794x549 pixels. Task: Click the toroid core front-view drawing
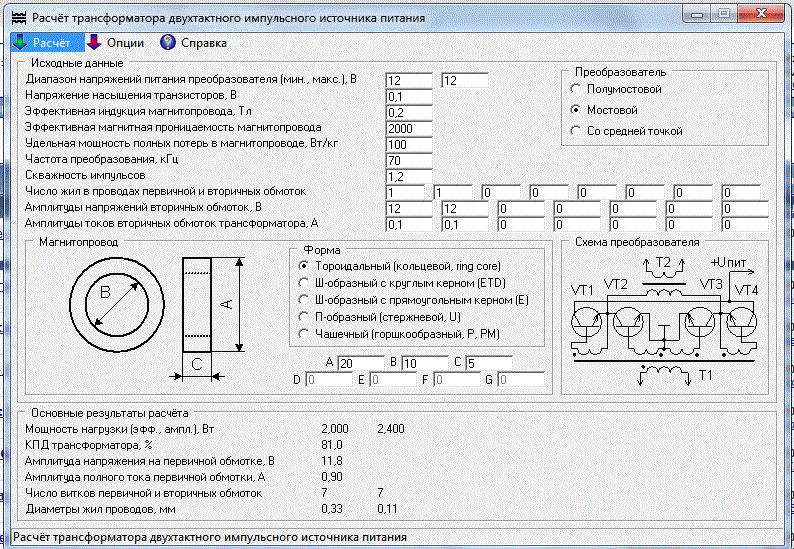point(117,304)
